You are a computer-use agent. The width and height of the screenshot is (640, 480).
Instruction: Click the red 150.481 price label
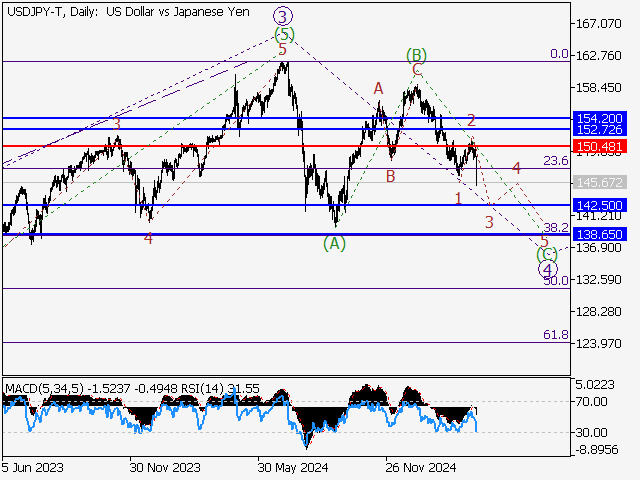pyautogui.click(x=600, y=146)
